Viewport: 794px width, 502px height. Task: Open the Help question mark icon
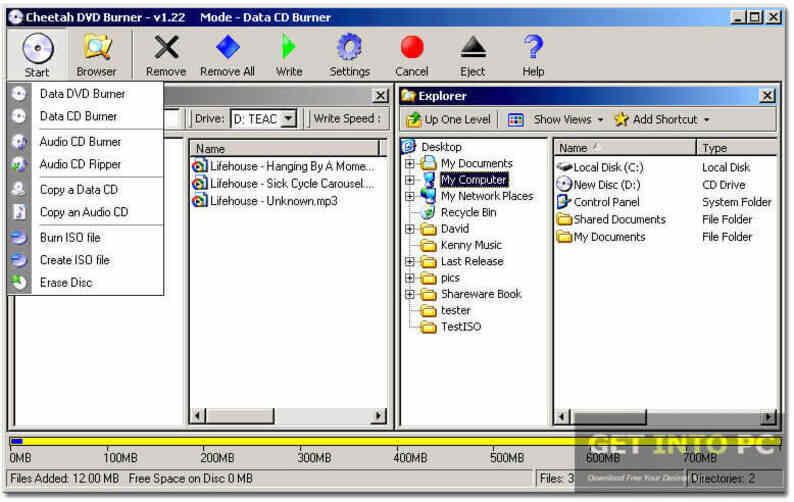point(533,47)
